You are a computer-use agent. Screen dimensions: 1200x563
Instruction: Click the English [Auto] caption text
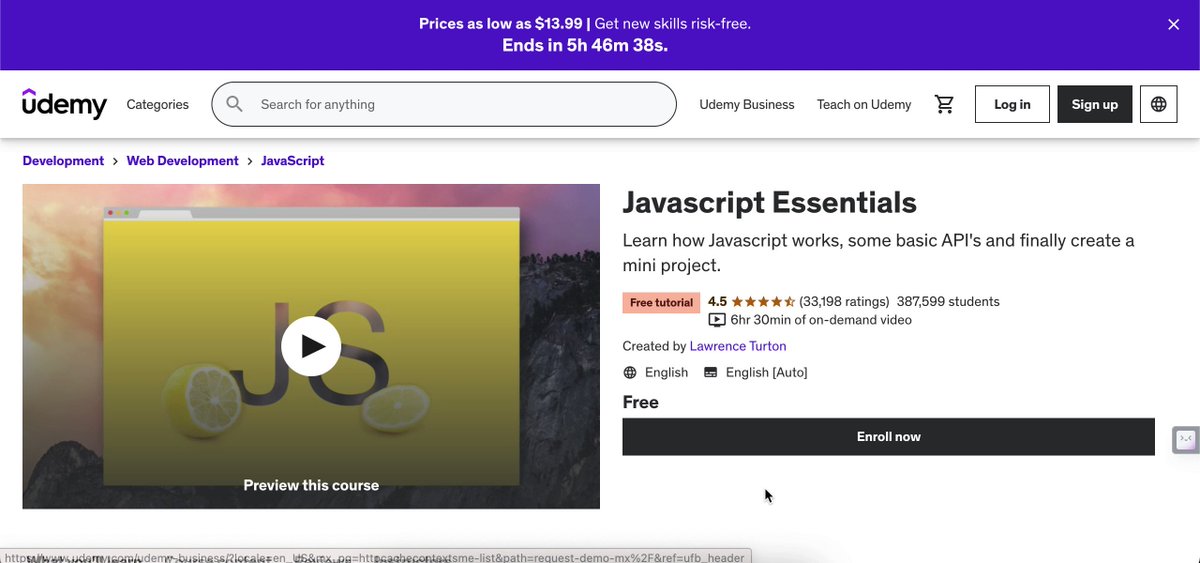tap(766, 372)
